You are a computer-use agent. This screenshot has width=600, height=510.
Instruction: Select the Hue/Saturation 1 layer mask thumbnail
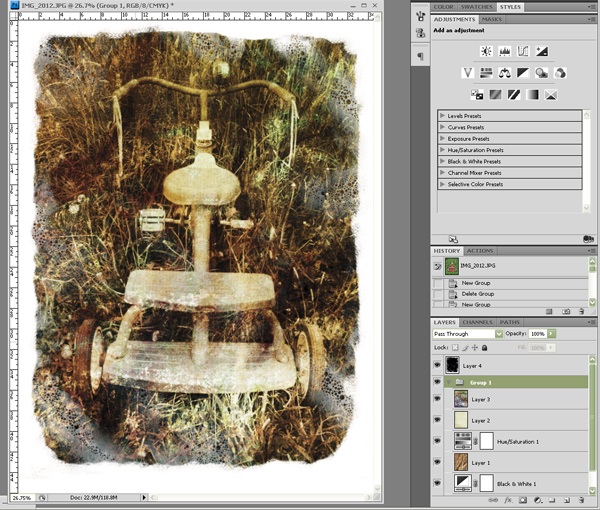[486, 441]
